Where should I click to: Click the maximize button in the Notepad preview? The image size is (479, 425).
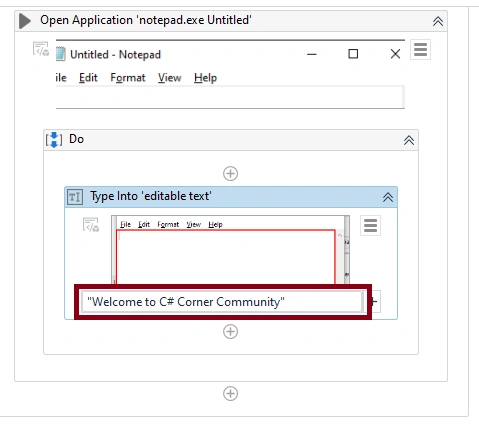(x=353, y=54)
